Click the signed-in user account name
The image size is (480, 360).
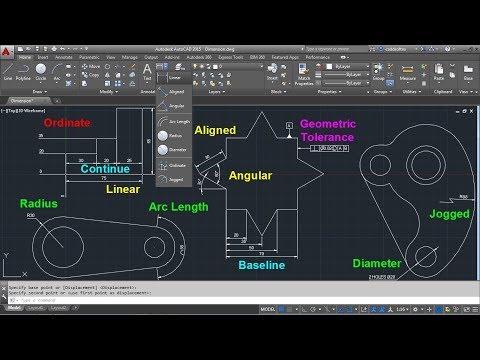coord(396,49)
